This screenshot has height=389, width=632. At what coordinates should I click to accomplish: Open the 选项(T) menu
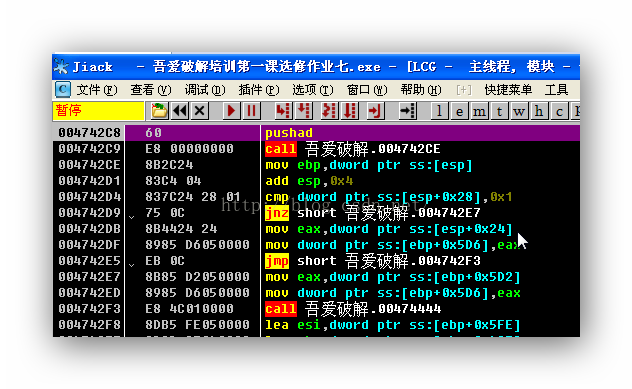[x=313, y=89]
